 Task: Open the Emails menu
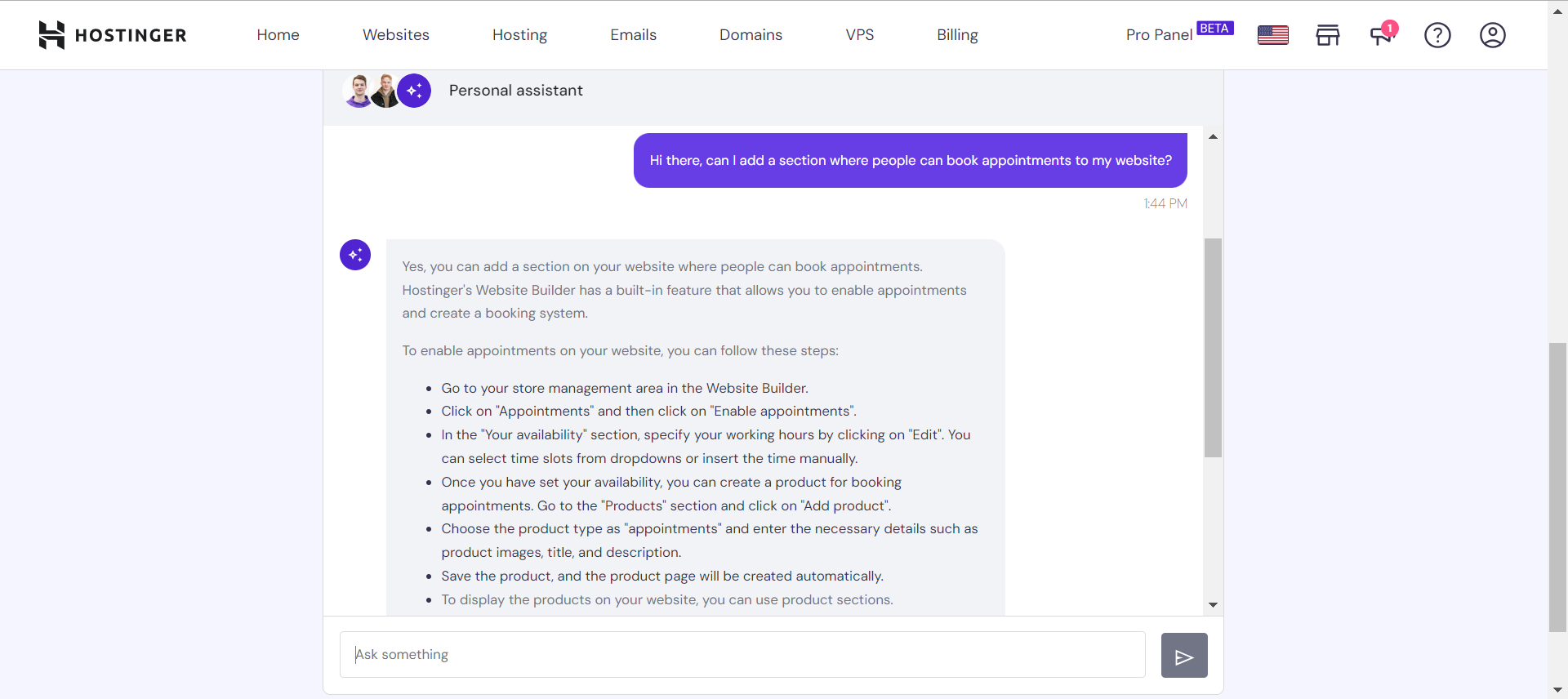tap(633, 35)
